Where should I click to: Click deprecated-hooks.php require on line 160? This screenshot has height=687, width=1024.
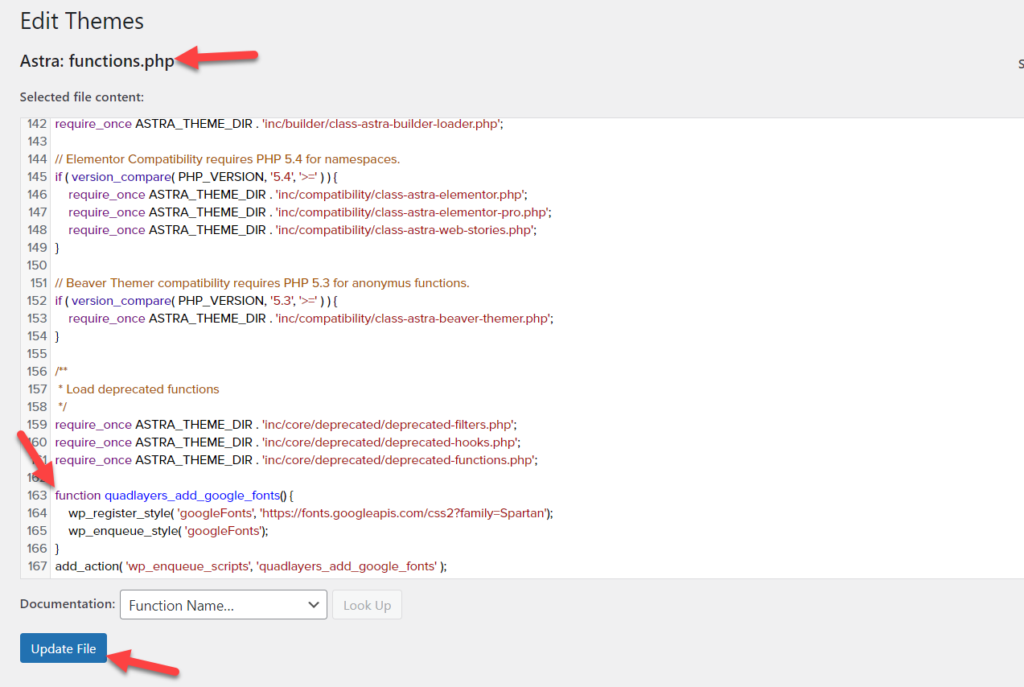(288, 441)
